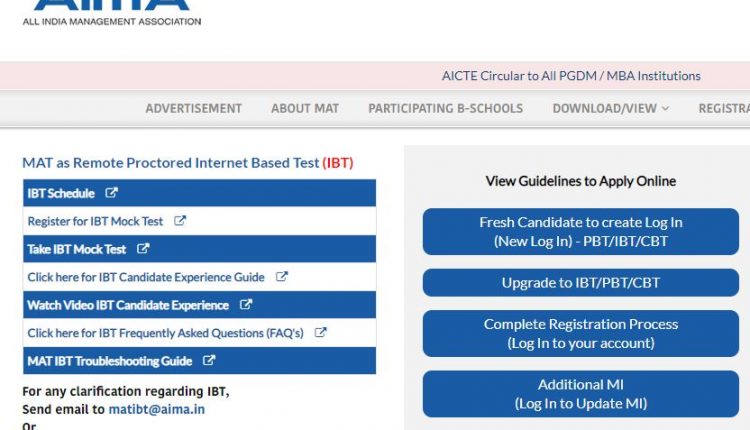The image size is (750, 430).
Task: Click Additional MI log in button
Action: pyautogui.click(x=581, y=394)
